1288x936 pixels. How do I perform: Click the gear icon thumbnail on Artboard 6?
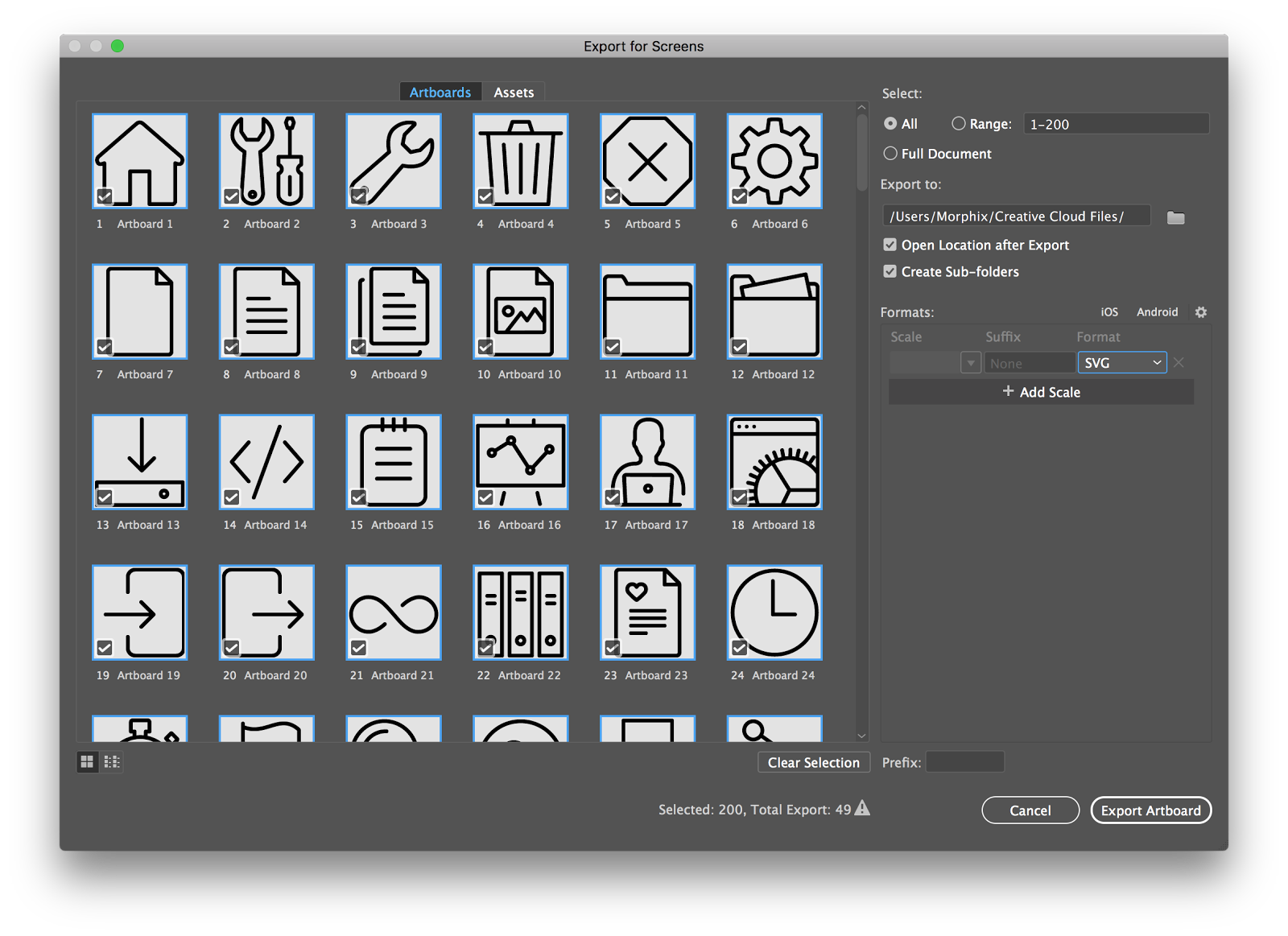tap(774, 160)
